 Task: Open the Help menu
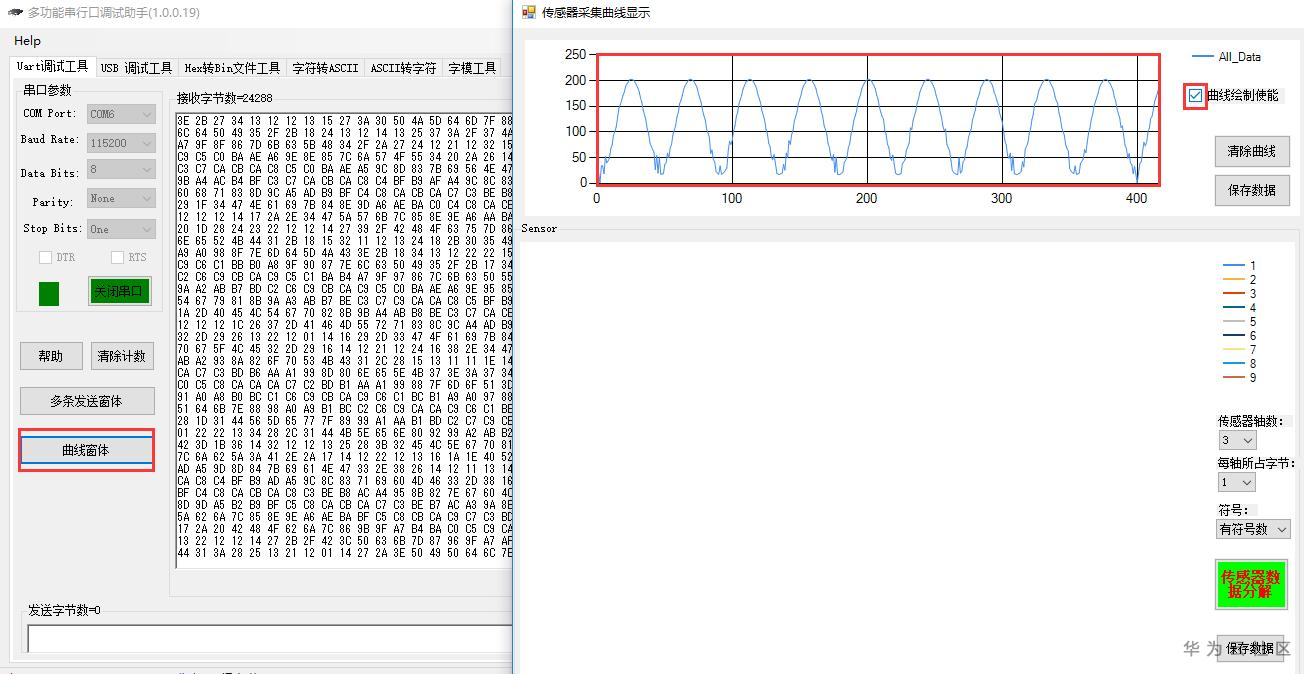[x=28, y=41]
